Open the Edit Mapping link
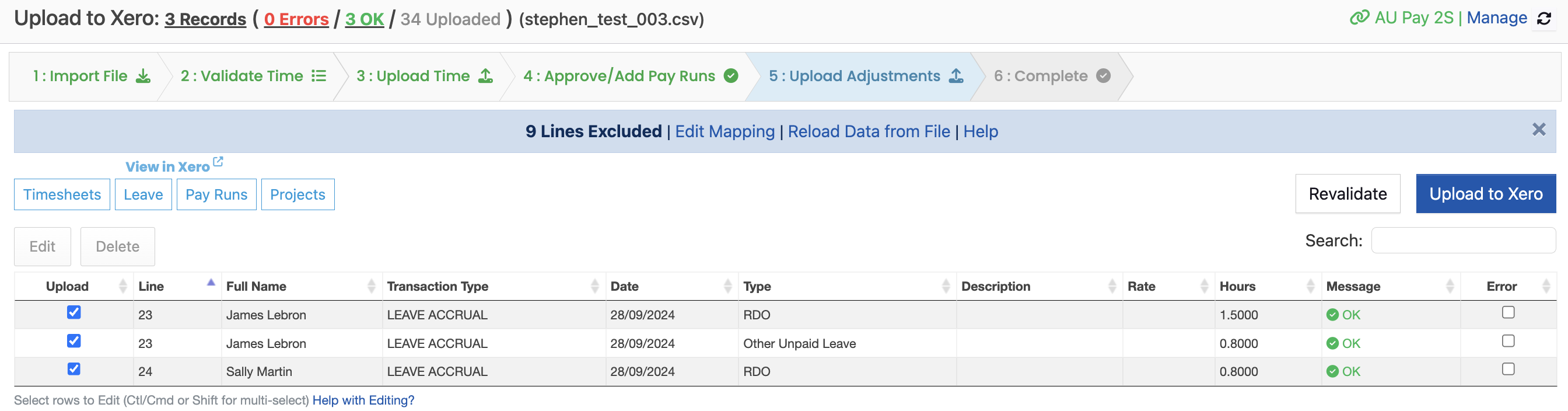 (x=725, y=131)
